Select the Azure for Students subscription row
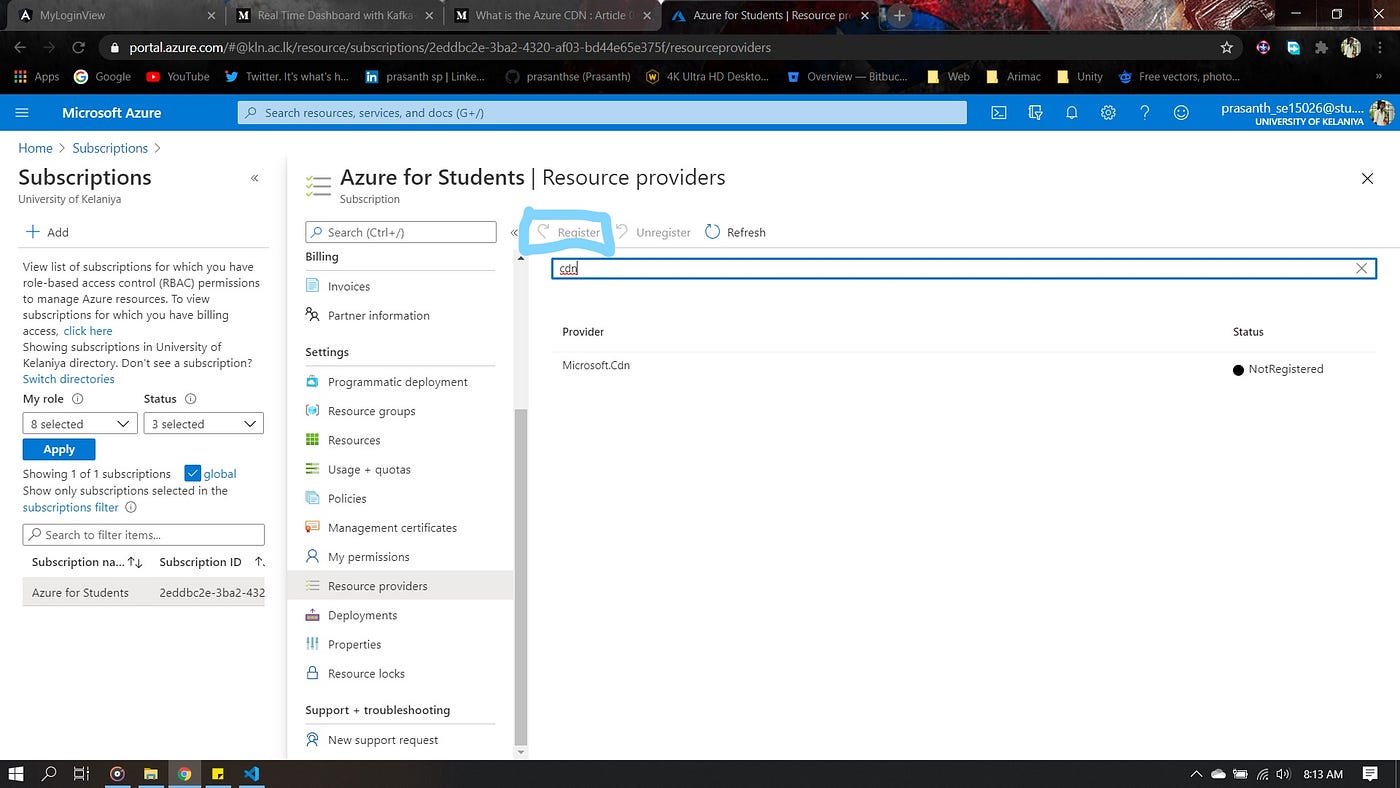The image size is (1400, 788). coord(144,592)
